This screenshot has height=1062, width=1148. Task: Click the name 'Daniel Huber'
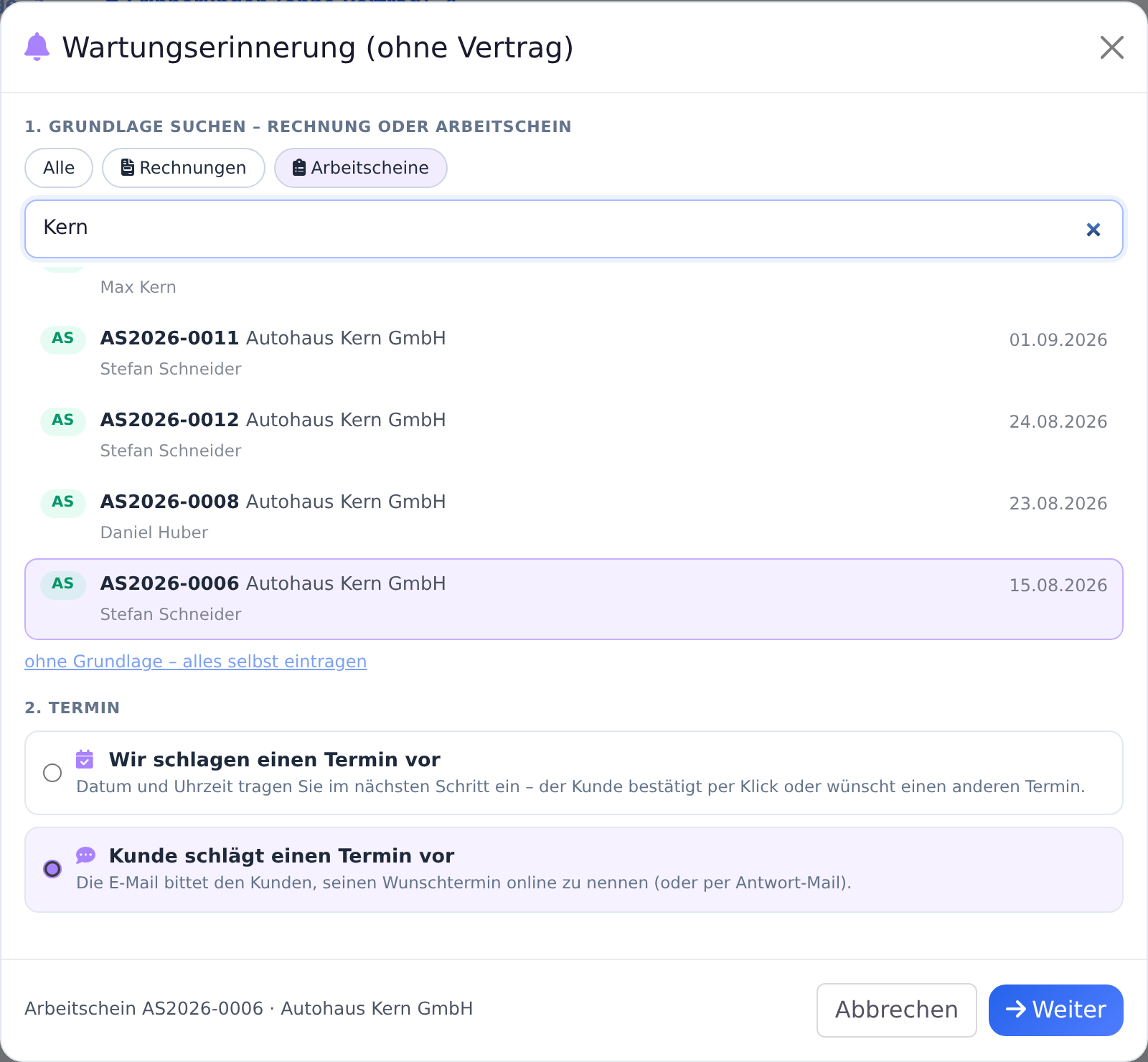click(x=154, y=532)
